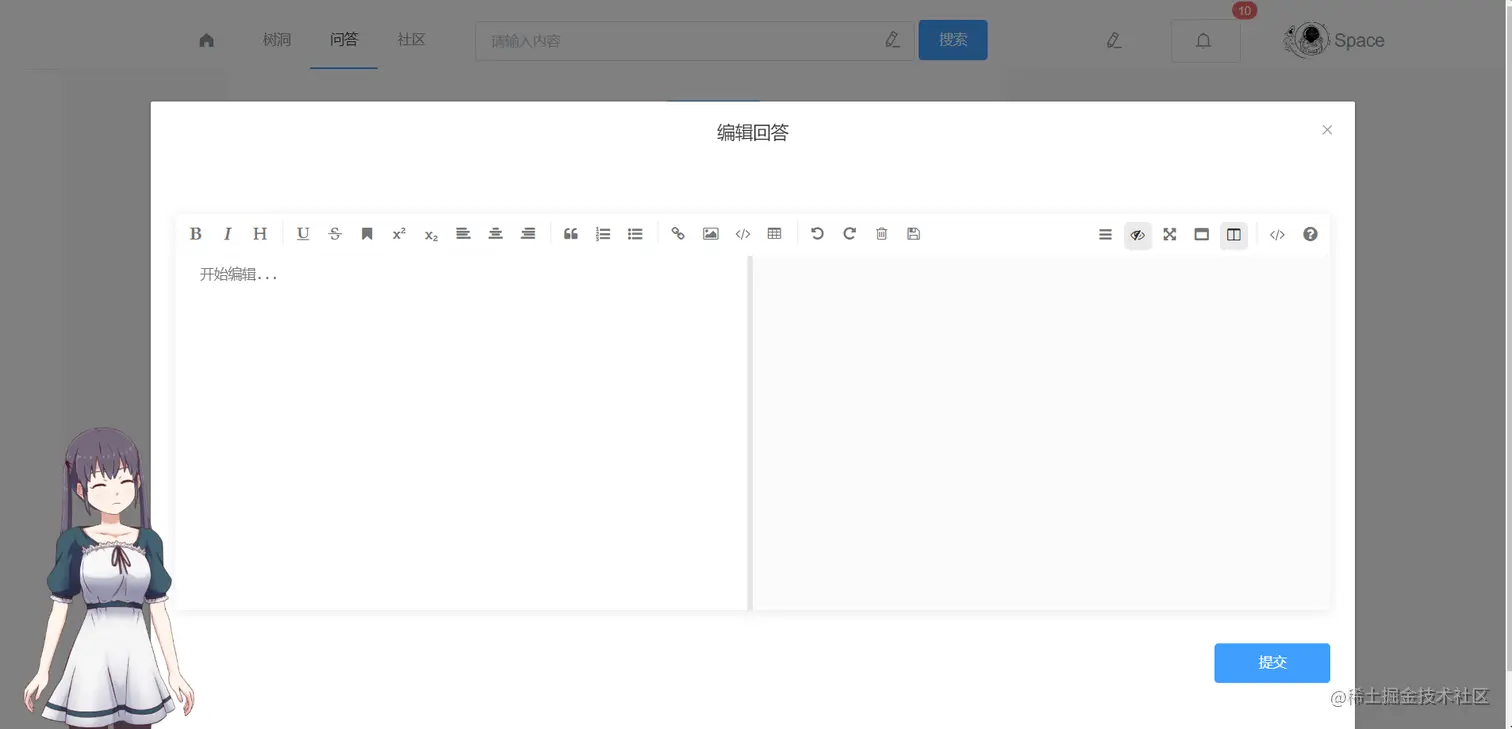The height and width of the screenshot is (729, 1512).
Task: Insert a hyperlink
Action: [678, 234]
